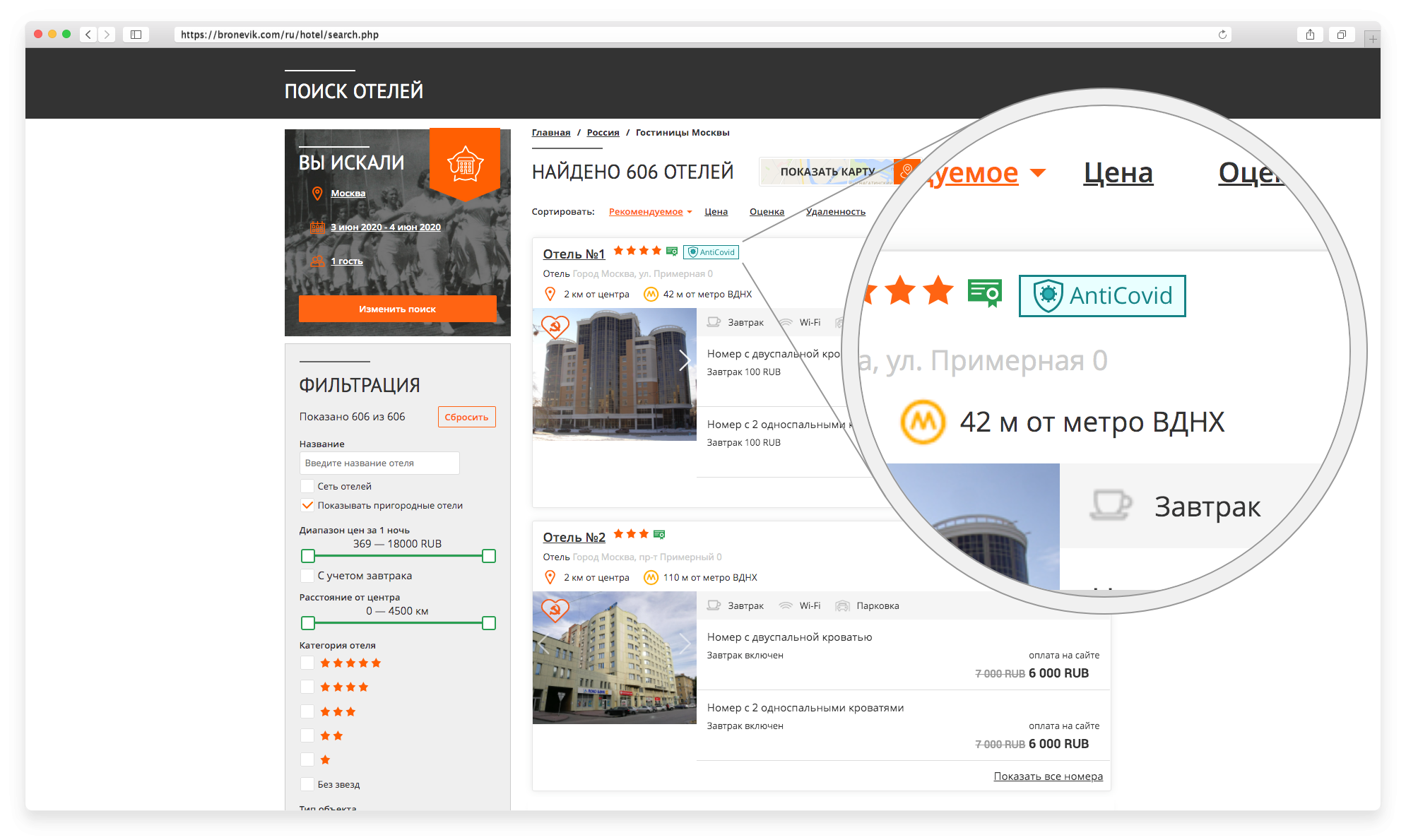Viewport: 1406px width, 840px height.
Task: Click the metro icon near 42 м от метро
Action: click(x=651, y=295)
